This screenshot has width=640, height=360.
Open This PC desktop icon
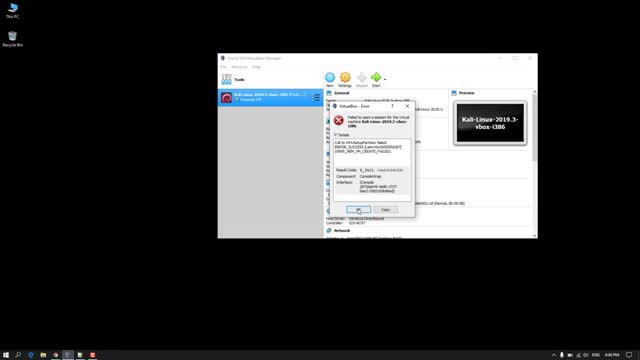point(13,11)
